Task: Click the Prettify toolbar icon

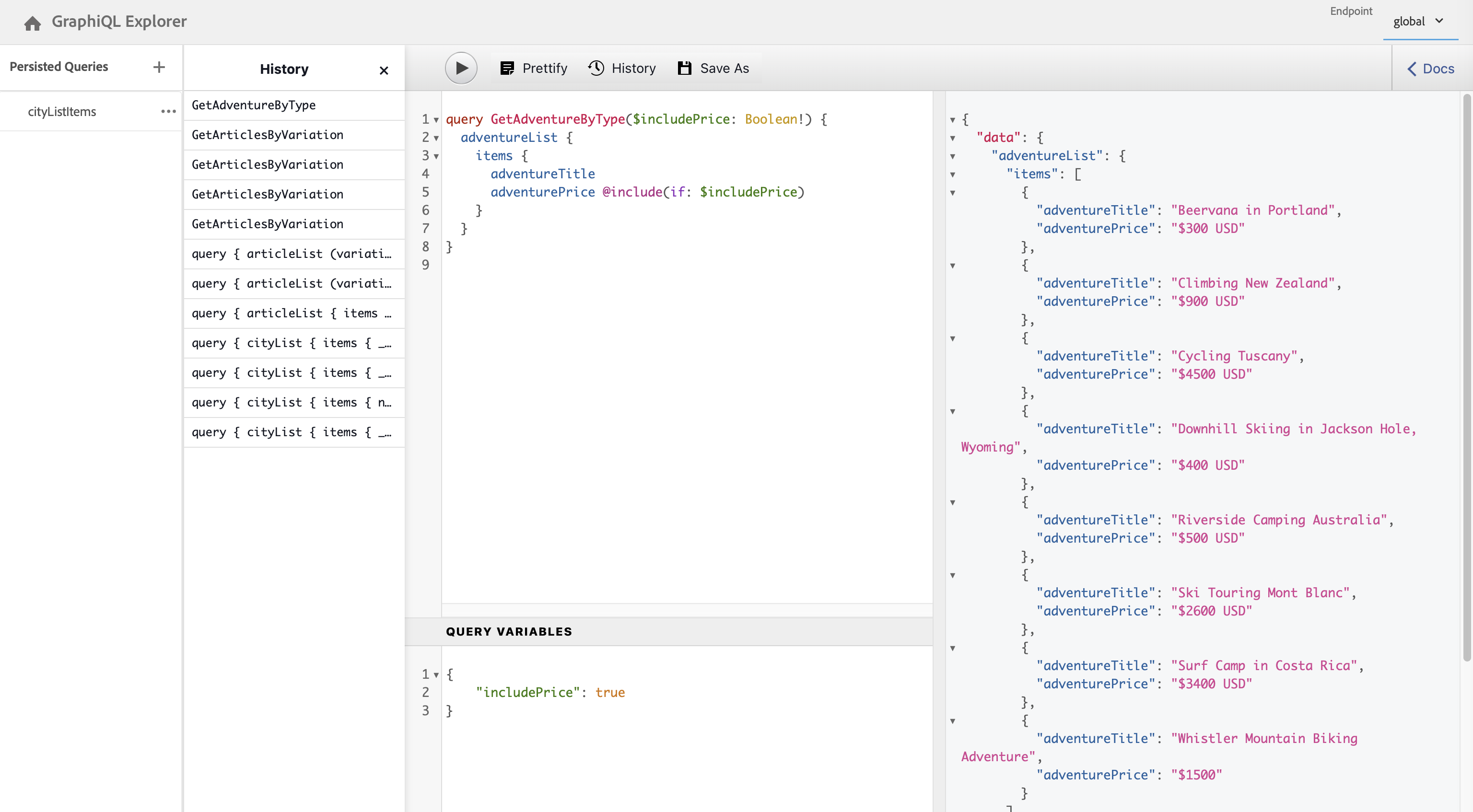Action: [507, 68]
